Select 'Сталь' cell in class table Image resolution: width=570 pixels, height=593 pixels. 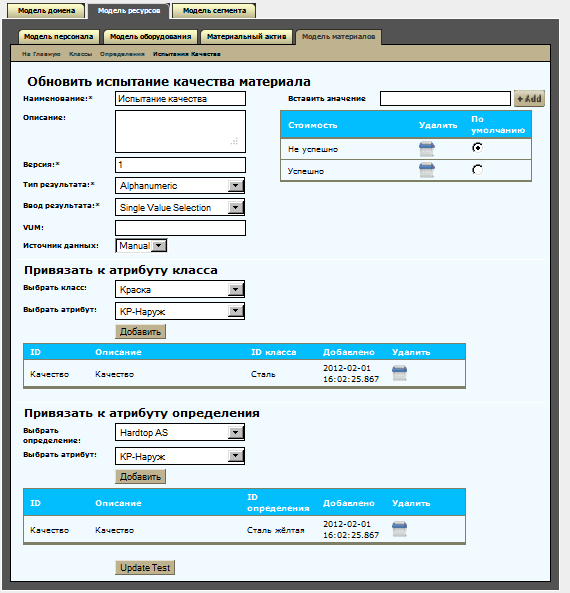tap(263, 374)
